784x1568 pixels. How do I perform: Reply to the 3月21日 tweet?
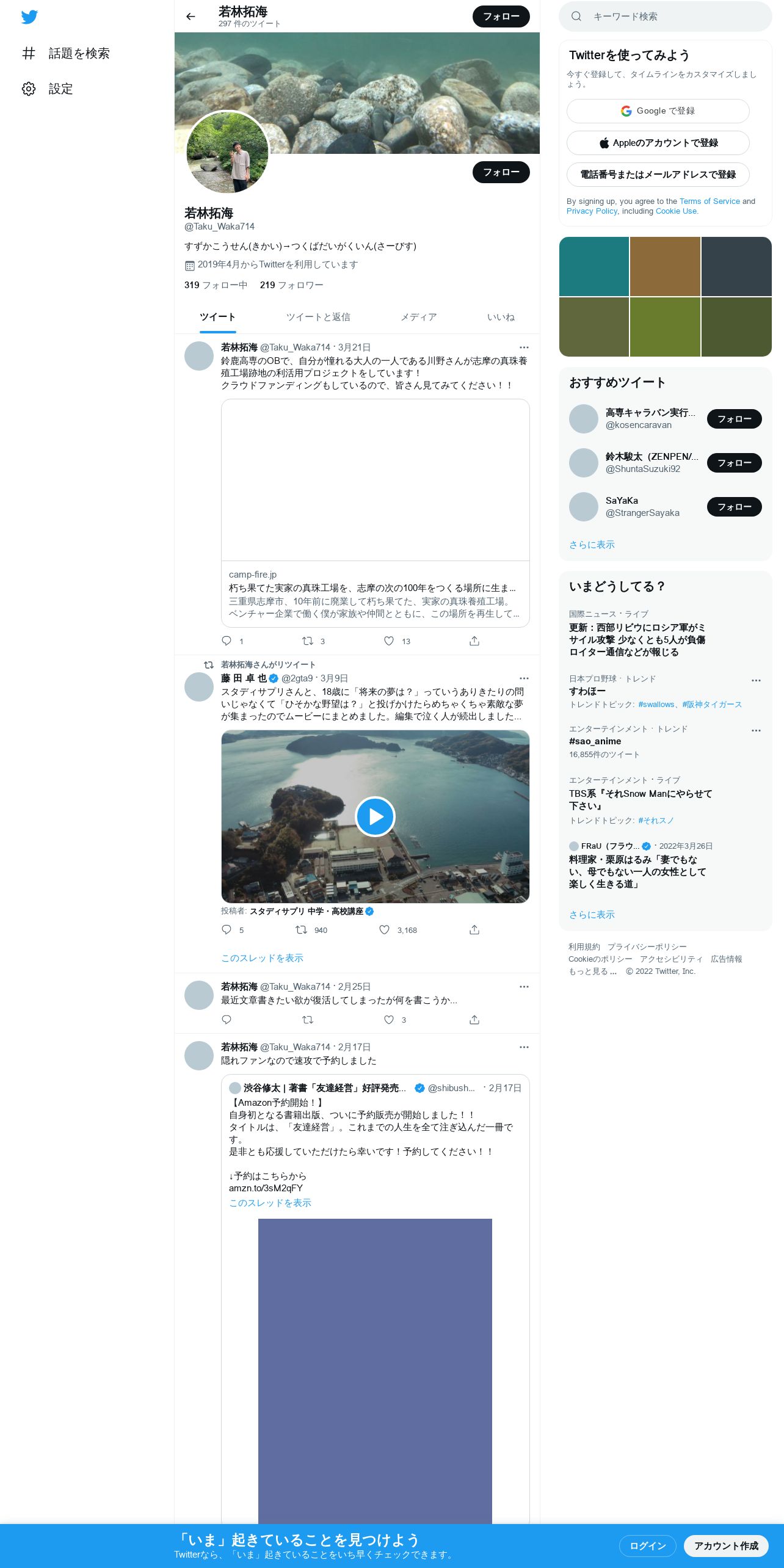pyautogui.click(x=227, y=641)
